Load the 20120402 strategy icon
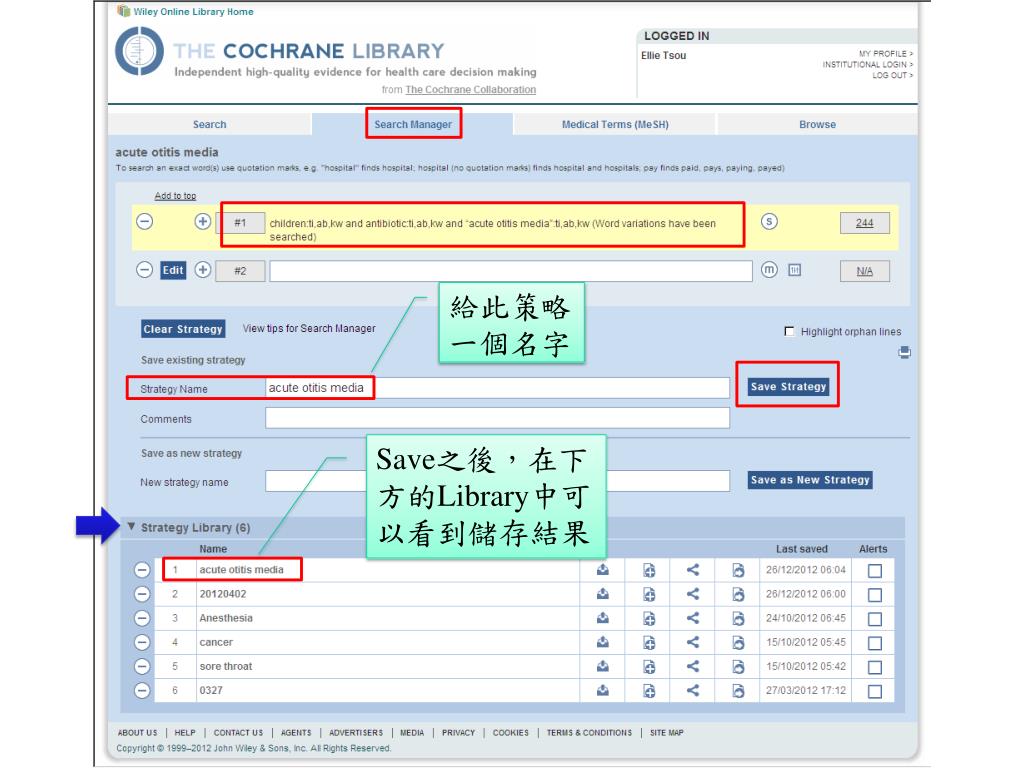This screenshot has width=1024, height=768. pos(603,594)
